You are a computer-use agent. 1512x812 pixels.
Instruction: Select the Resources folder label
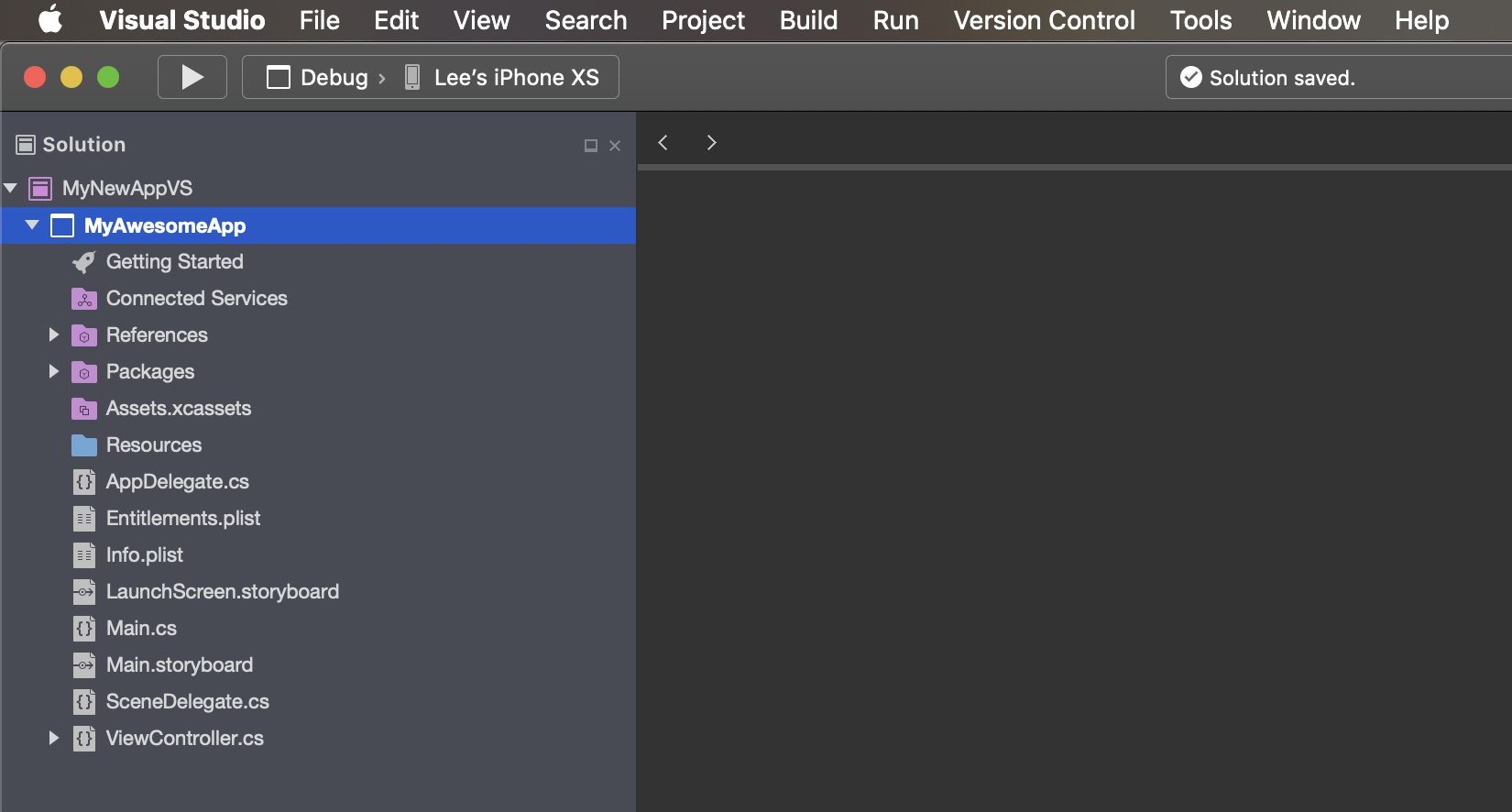(x=154, y=445)
